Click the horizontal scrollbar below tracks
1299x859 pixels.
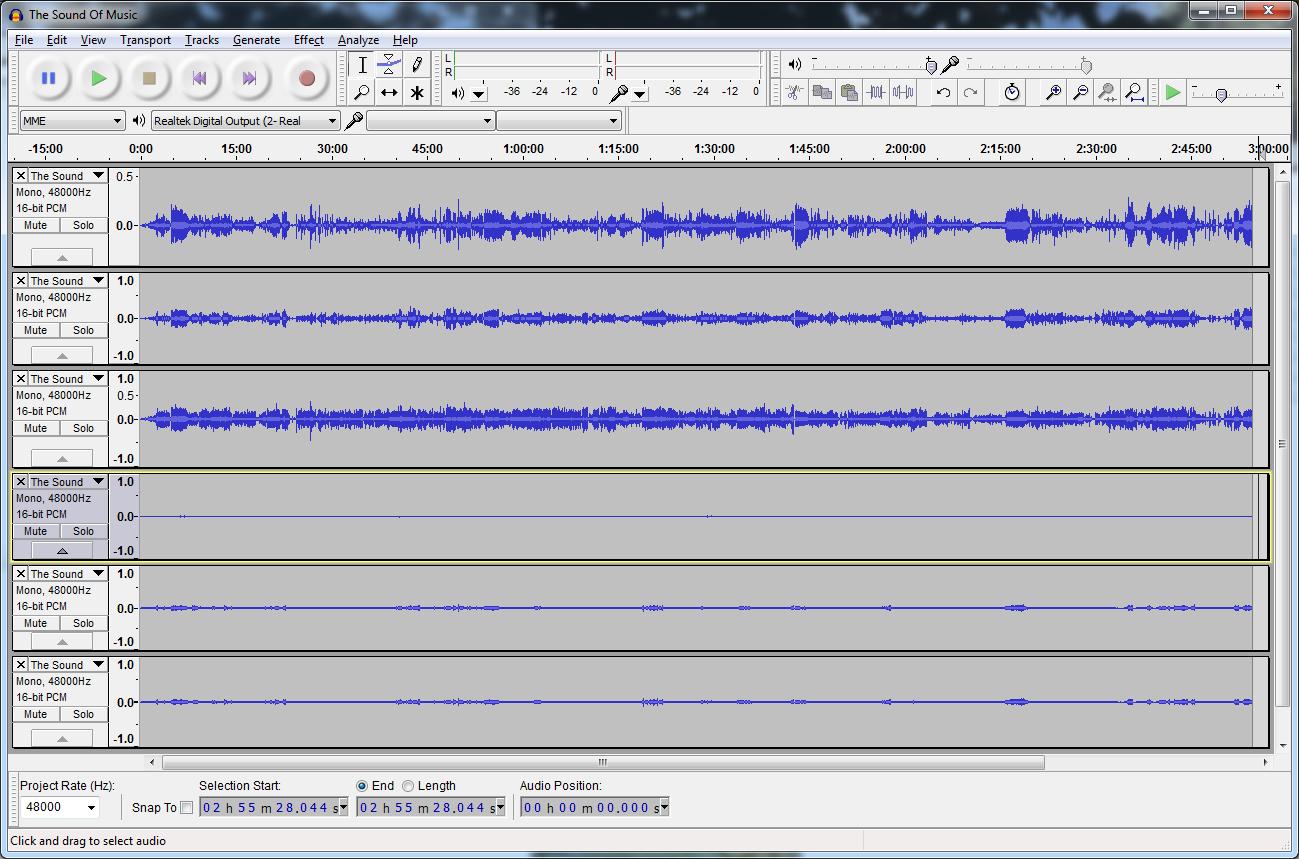[x=603, y=762]
